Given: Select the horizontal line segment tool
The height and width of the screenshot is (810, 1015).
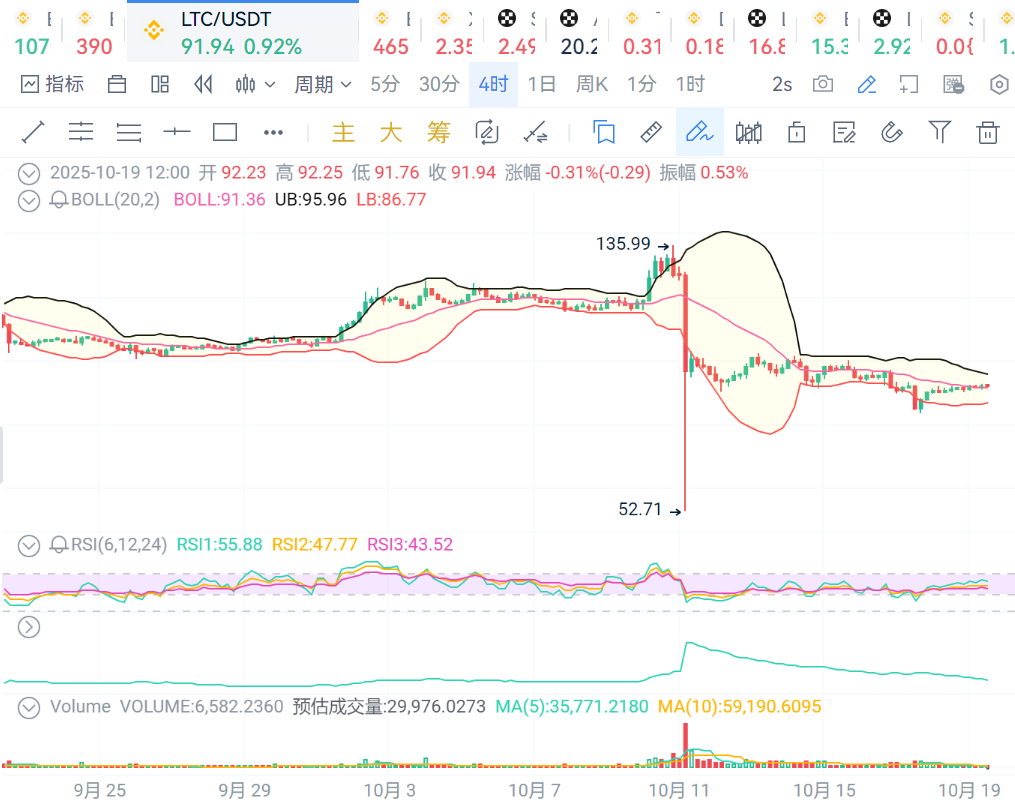Looking at the screenshot, I should pos(177,132).
